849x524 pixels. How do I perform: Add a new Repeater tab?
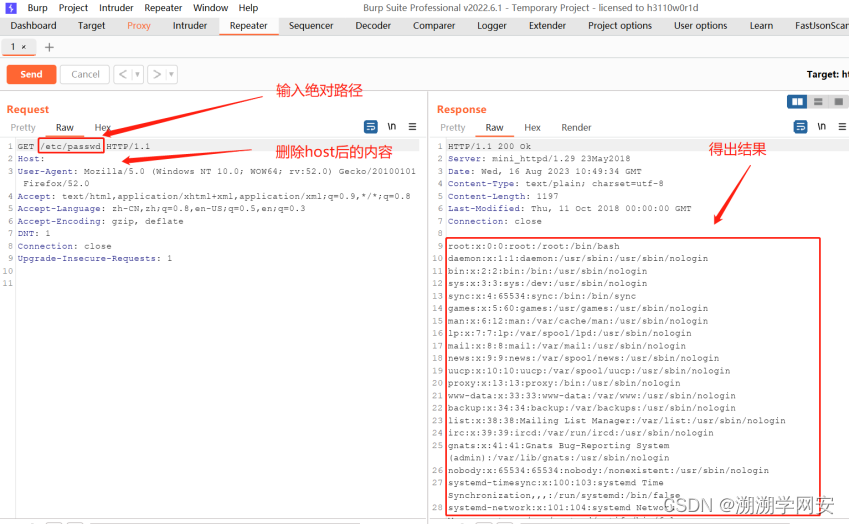point(49,48)
